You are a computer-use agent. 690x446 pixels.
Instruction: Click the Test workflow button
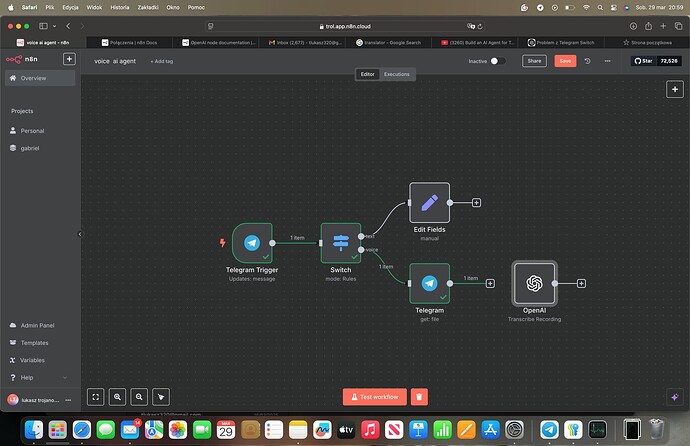pyautogui.click(x=374, y=397)
